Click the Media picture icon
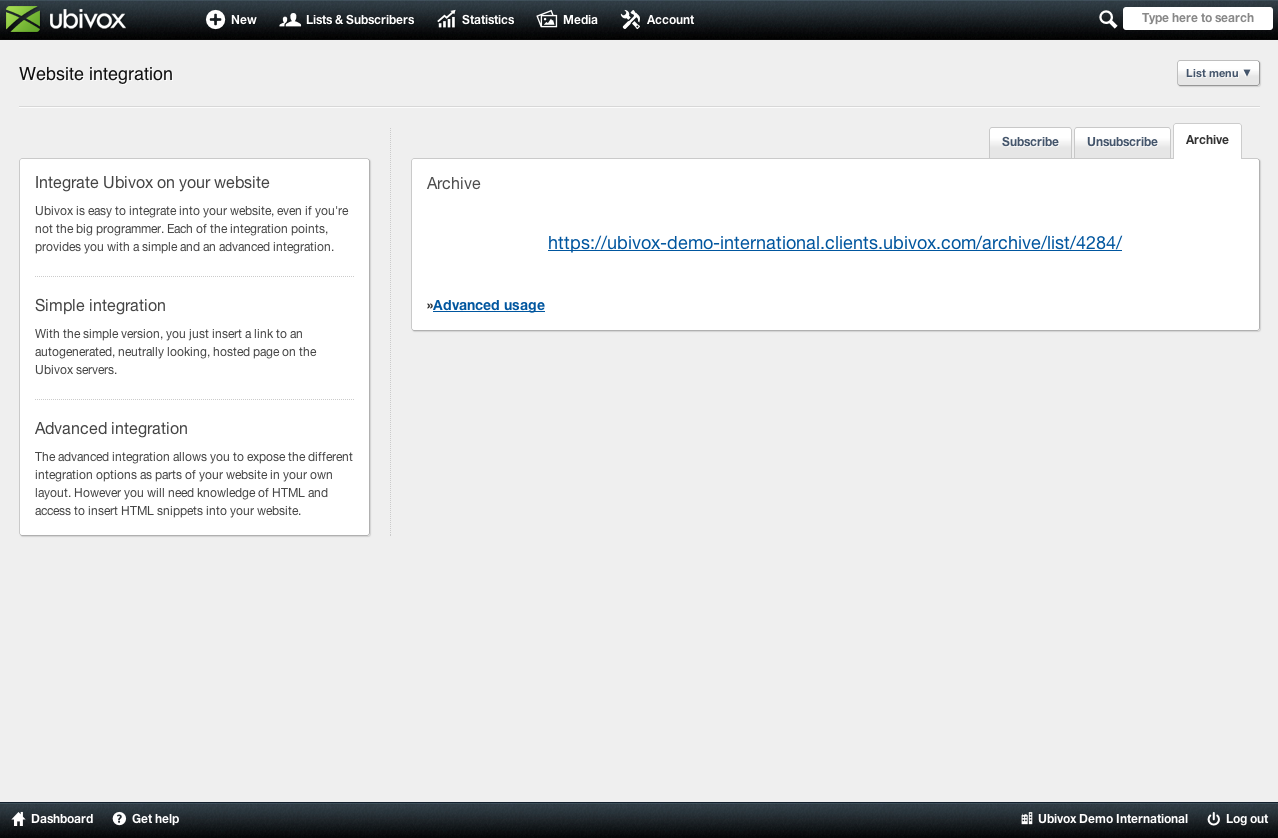 tap(547, 19)
